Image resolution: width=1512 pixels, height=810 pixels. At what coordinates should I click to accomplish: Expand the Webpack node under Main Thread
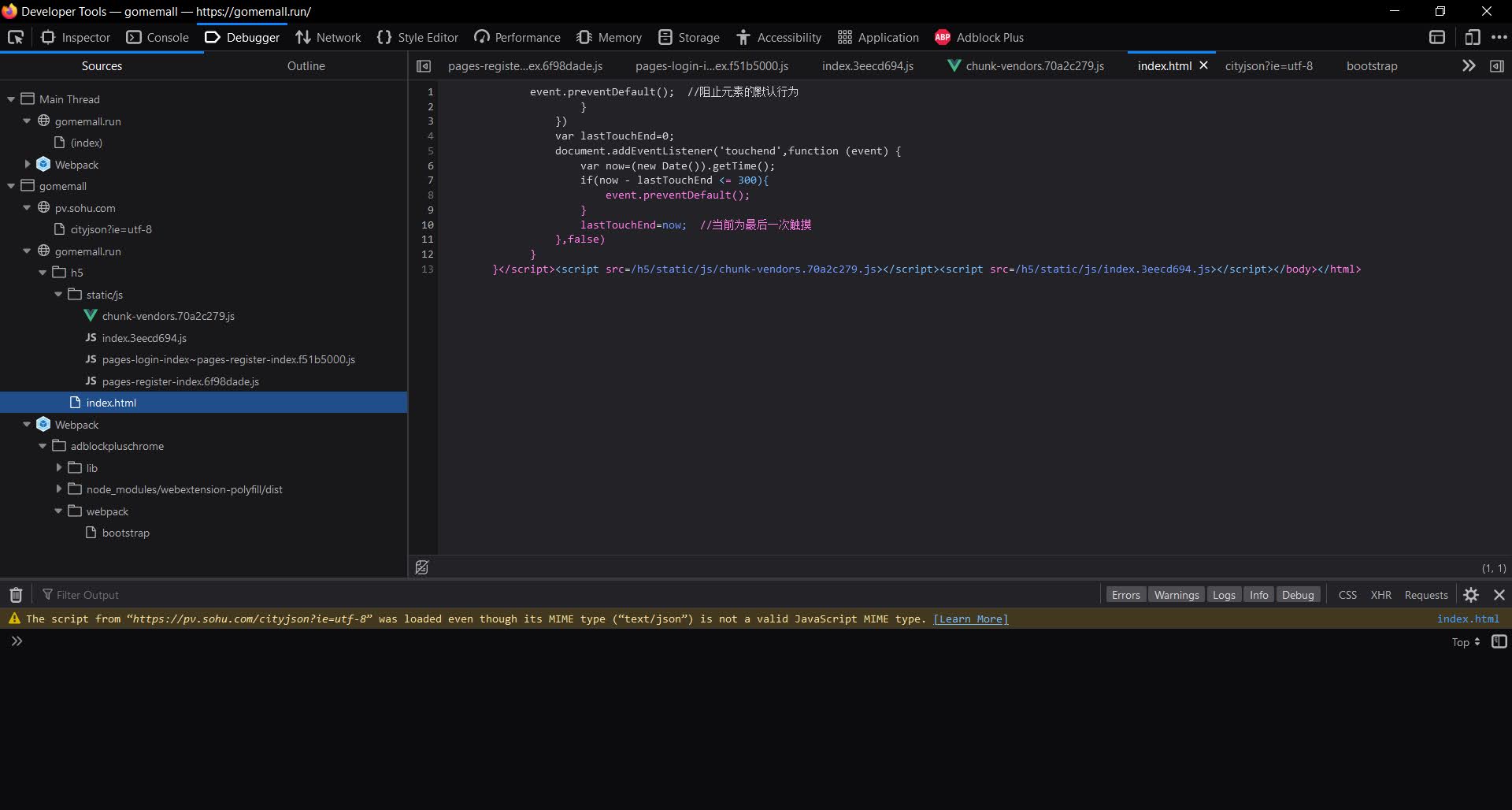(27, 164)
